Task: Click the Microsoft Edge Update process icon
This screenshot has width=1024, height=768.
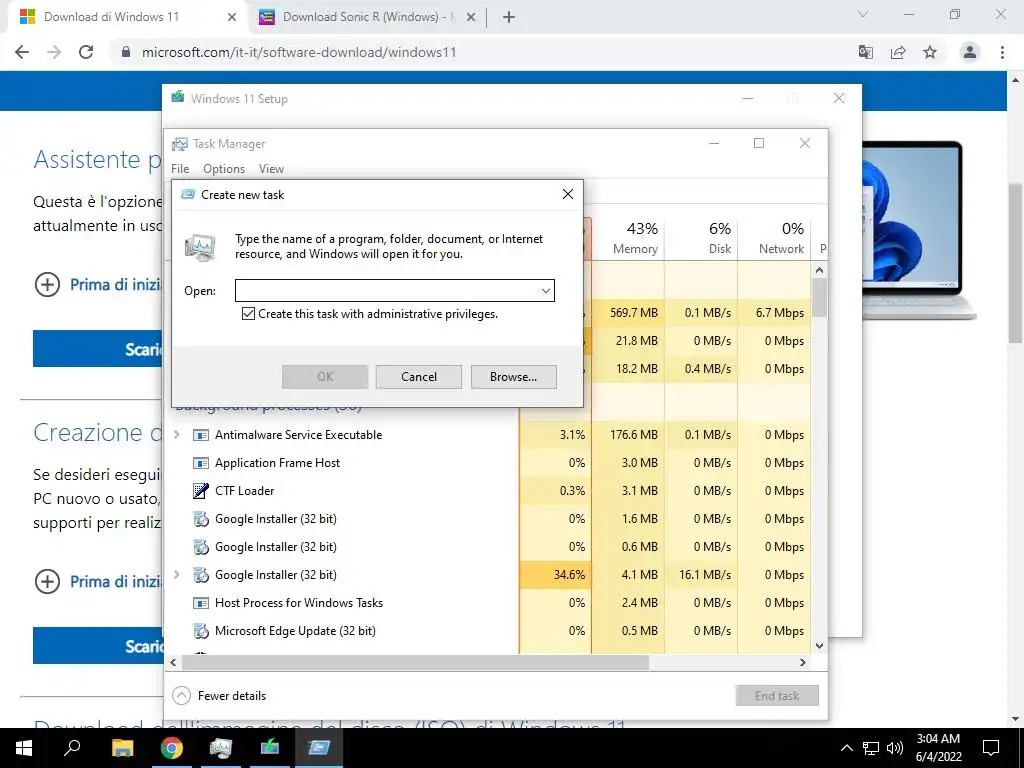Action: (200, 631)
